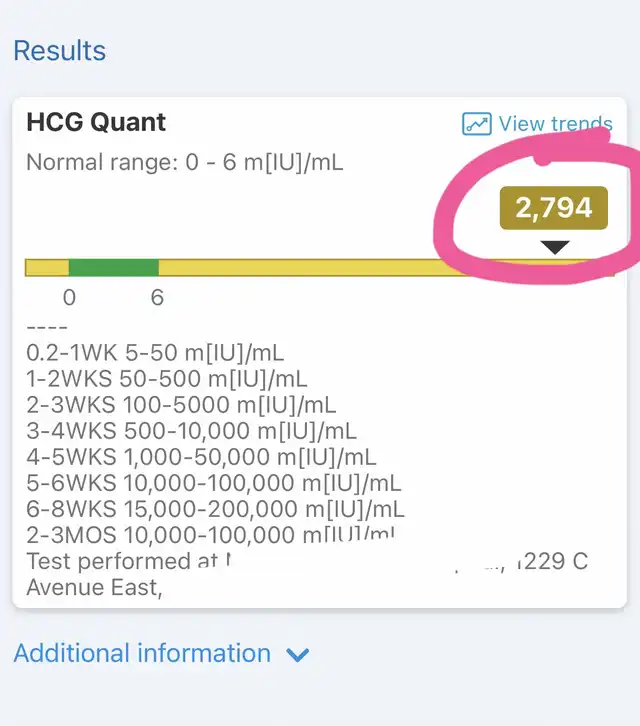Screen dimensions: 640x726
Task: Click the Additional information text
Action: click(x=142, y=654)
